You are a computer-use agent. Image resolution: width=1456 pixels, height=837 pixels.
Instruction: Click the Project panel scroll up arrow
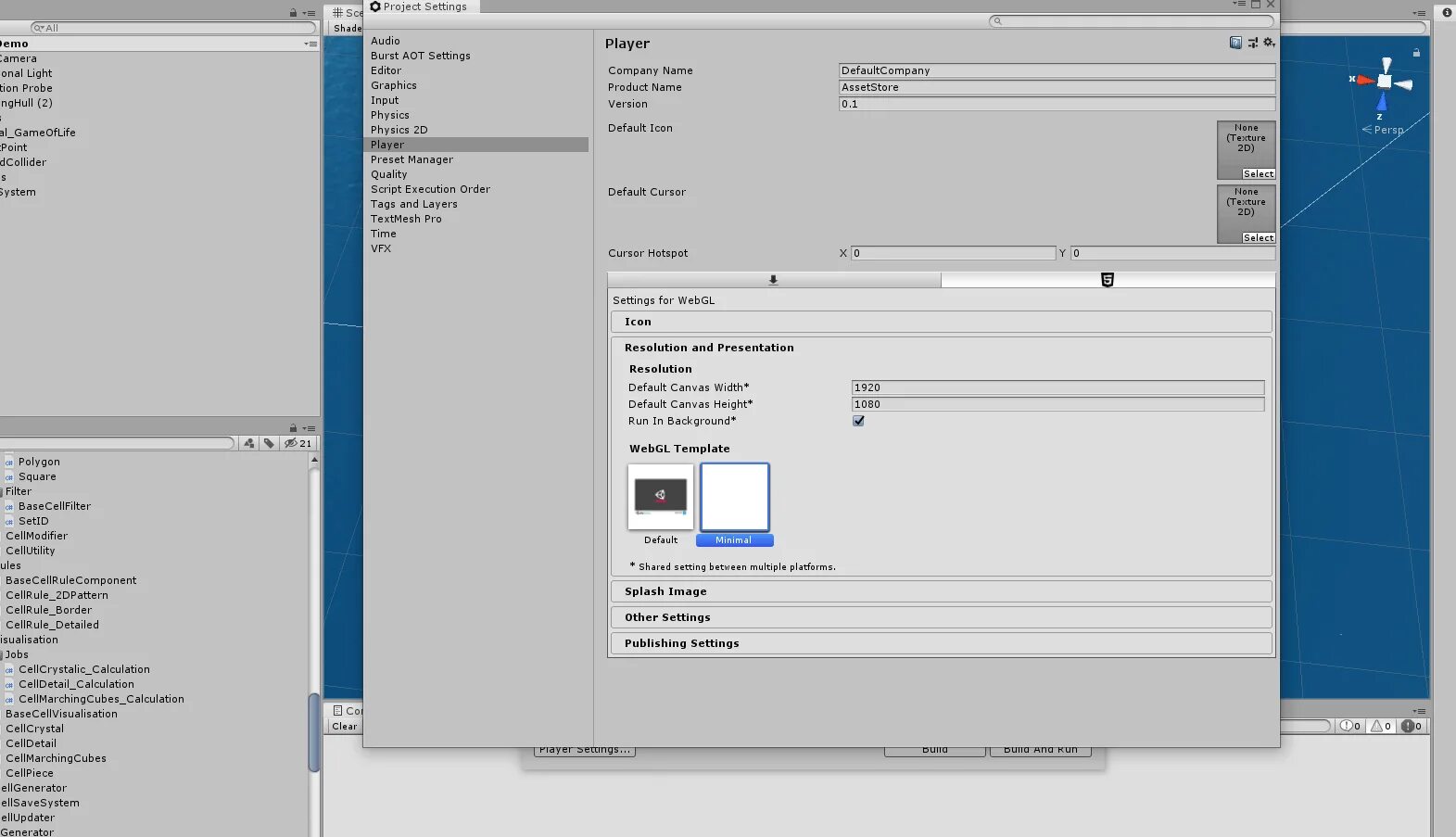click(314, 460)
